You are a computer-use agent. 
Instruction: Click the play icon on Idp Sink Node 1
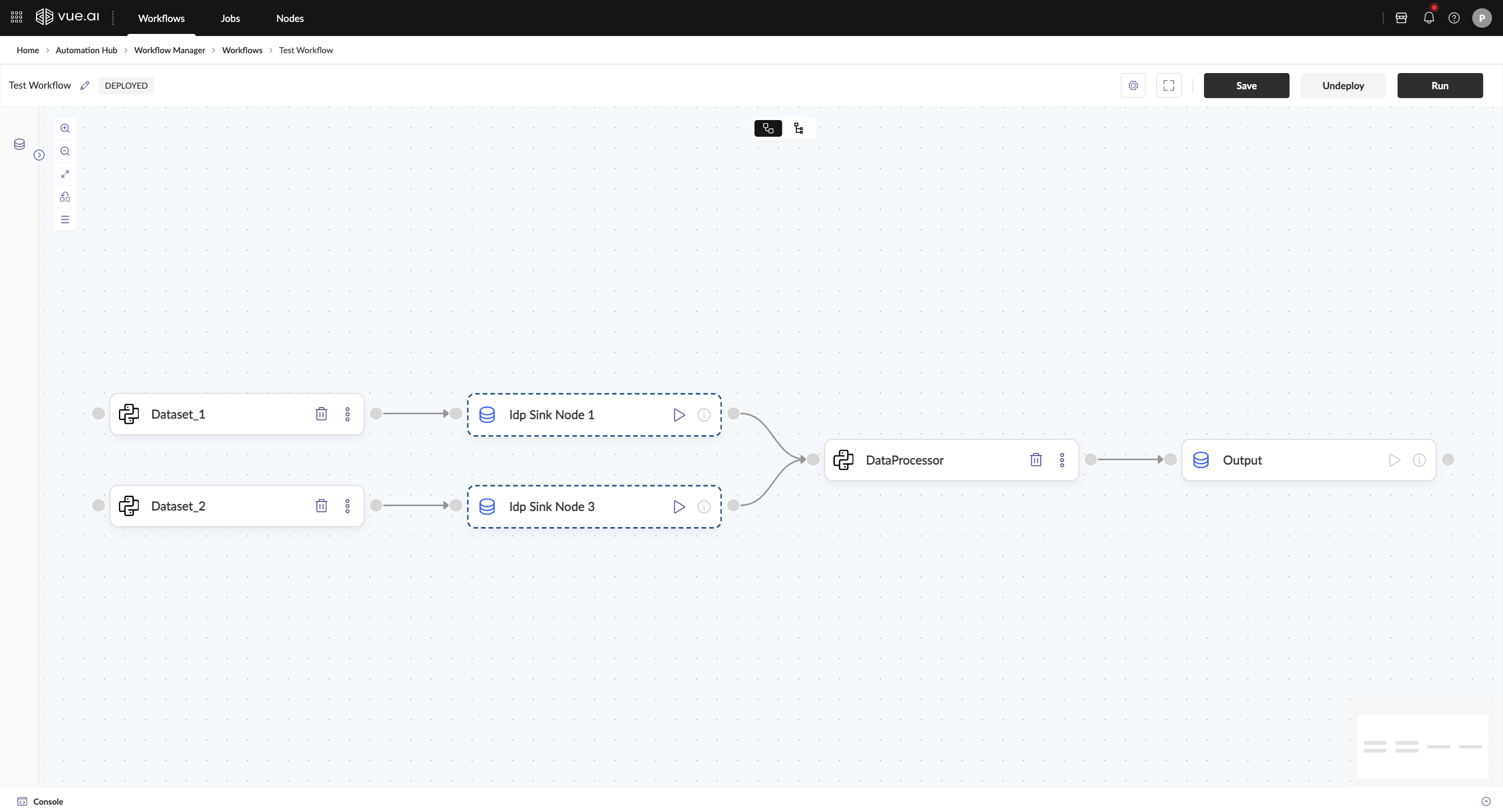678,415
